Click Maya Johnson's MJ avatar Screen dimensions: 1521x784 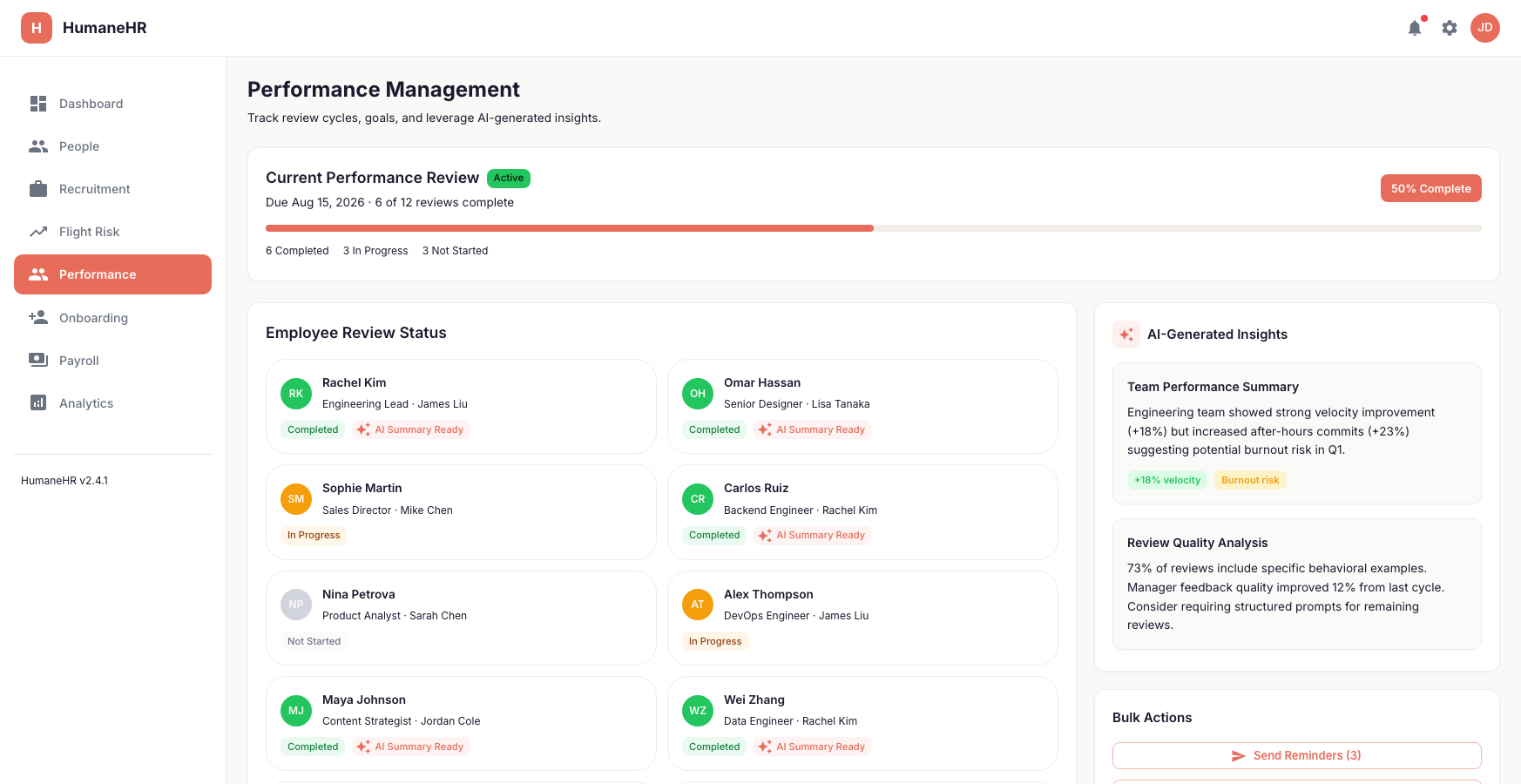coord(296,711)
